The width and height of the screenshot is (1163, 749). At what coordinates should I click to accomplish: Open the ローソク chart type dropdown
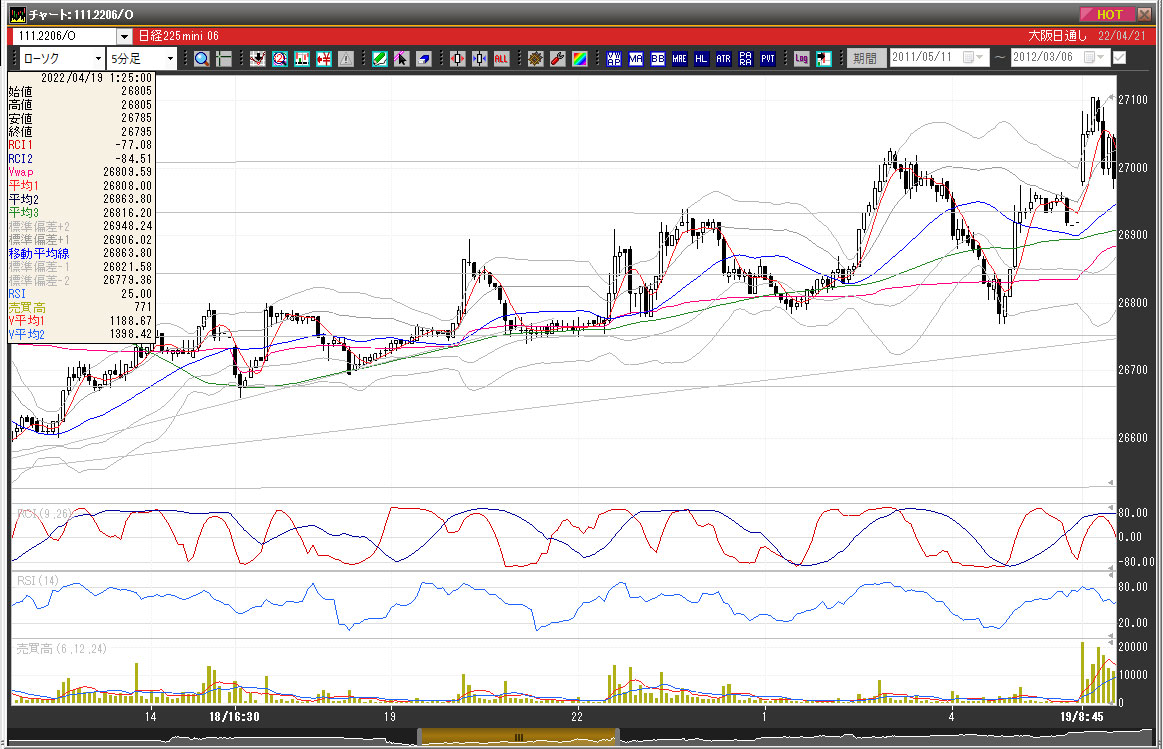tap(98, 59)
